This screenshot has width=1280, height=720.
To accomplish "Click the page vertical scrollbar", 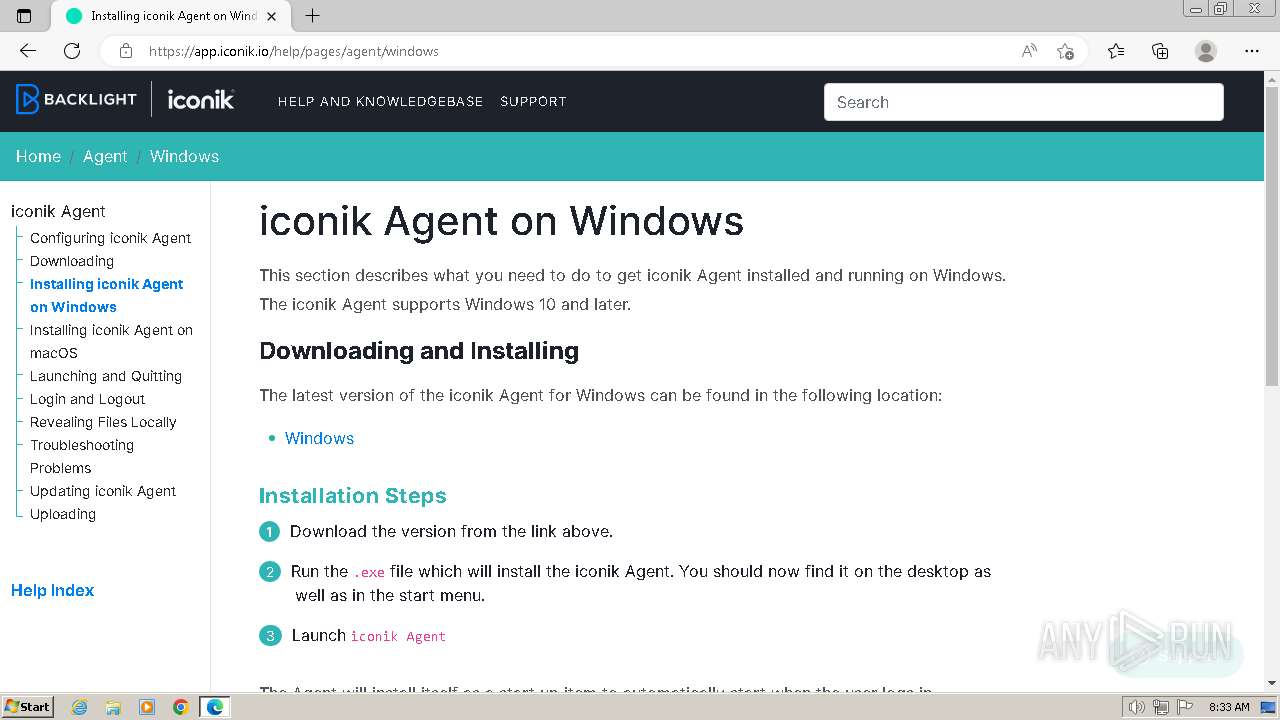I will click(x=1272, y=235).
